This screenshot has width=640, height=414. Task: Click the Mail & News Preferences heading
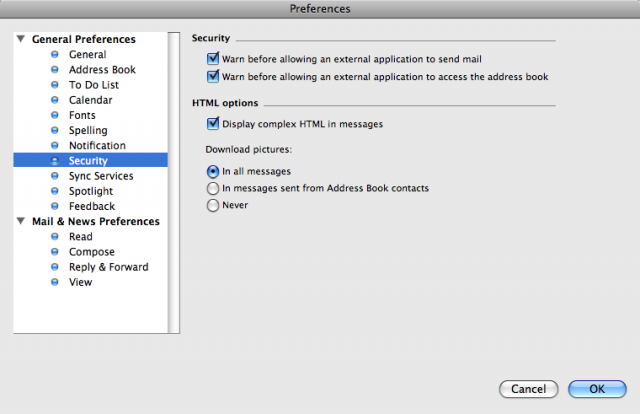pyautogui.click(x=96, y=221)
